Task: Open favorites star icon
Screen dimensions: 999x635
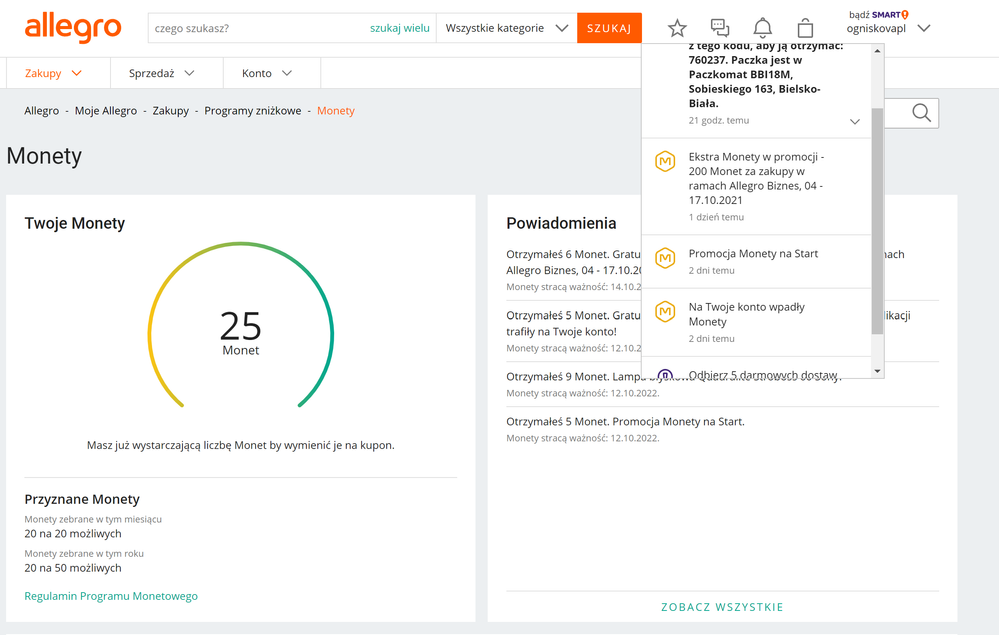Action: coord(677,28)
